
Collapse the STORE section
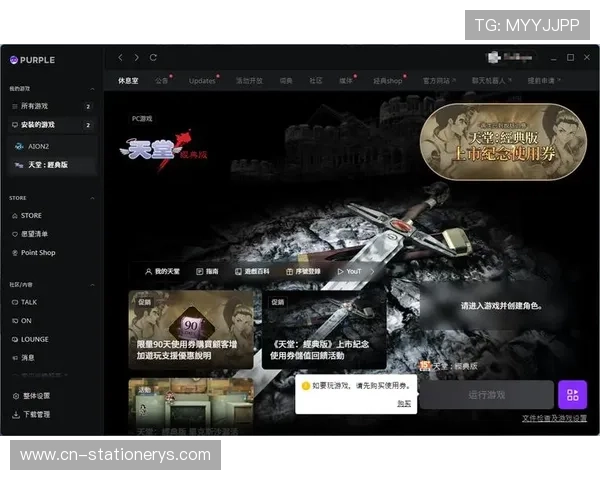click(92, 198)
